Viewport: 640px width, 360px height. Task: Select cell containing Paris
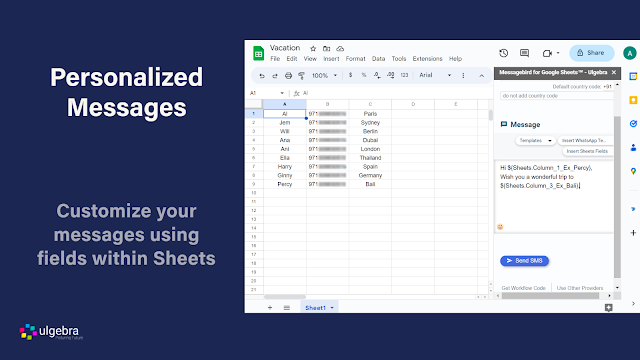(x=370, y=114)
